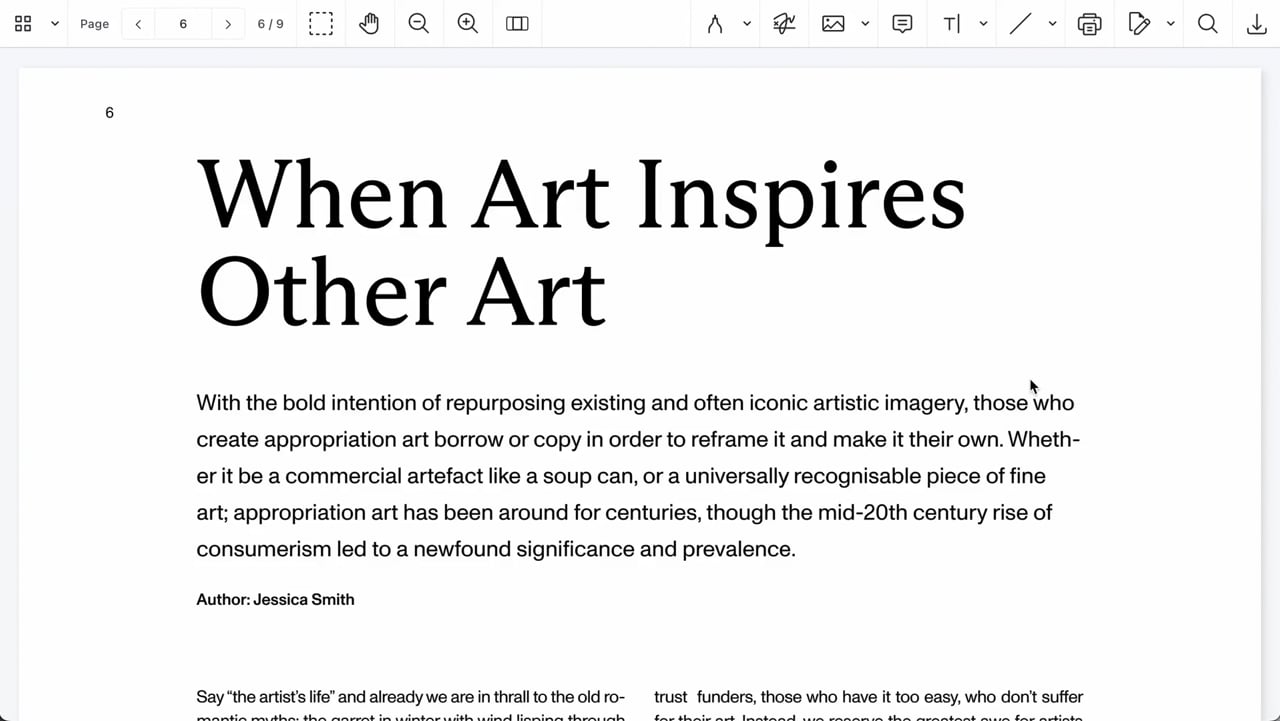Click the "Page" label in toolbar
Viewport: 1280px width, 721px height.
pos(94,24)
